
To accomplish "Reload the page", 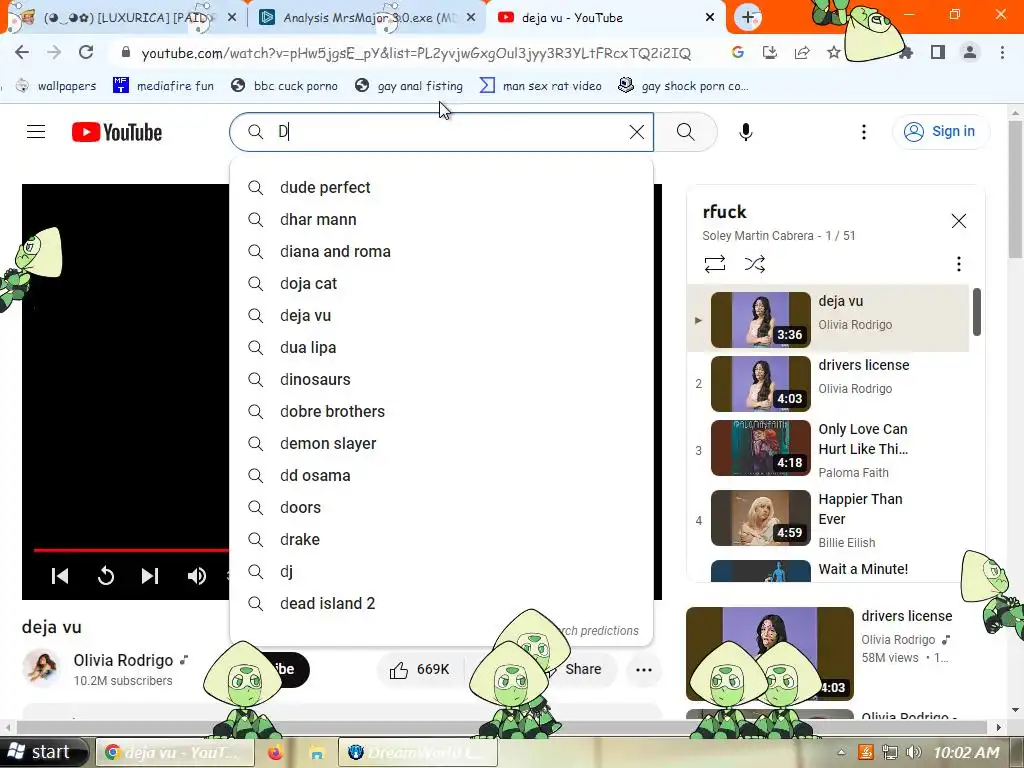I will tap(86, 52).
